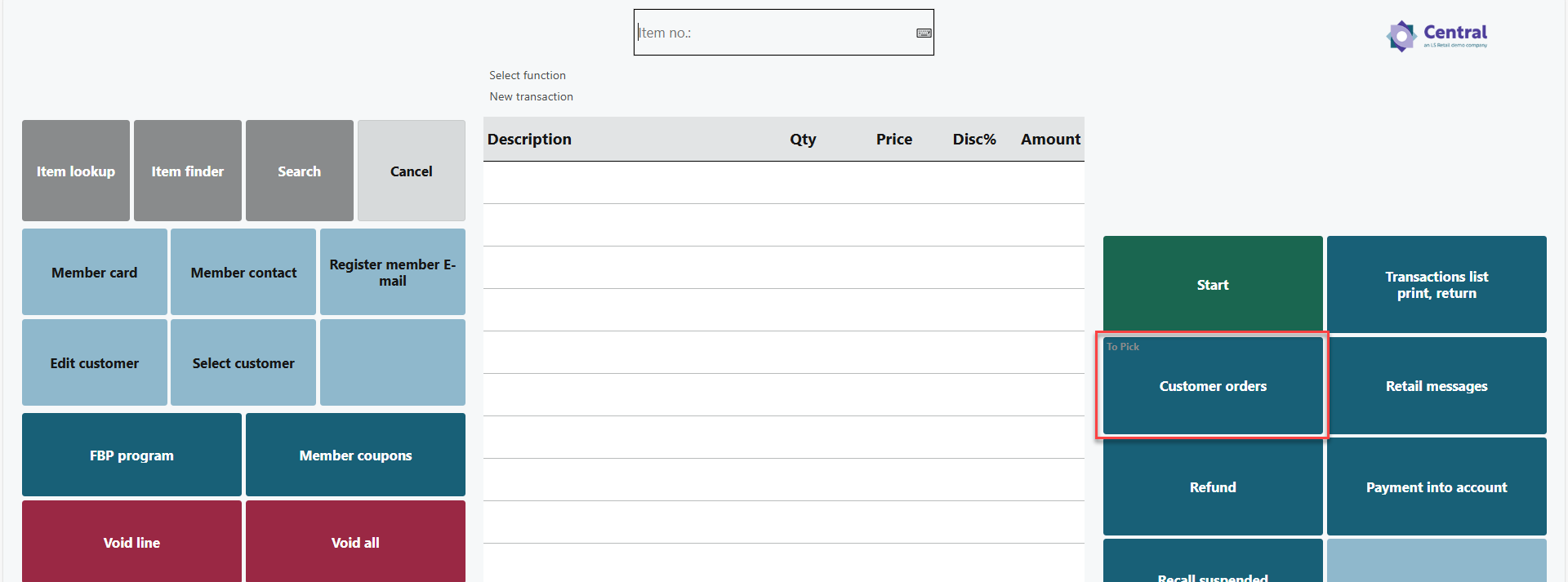Choose Register member E-mail
The width and height of the screenshot is (1568, 582).
pyautogui.click(x=392, y=273)
